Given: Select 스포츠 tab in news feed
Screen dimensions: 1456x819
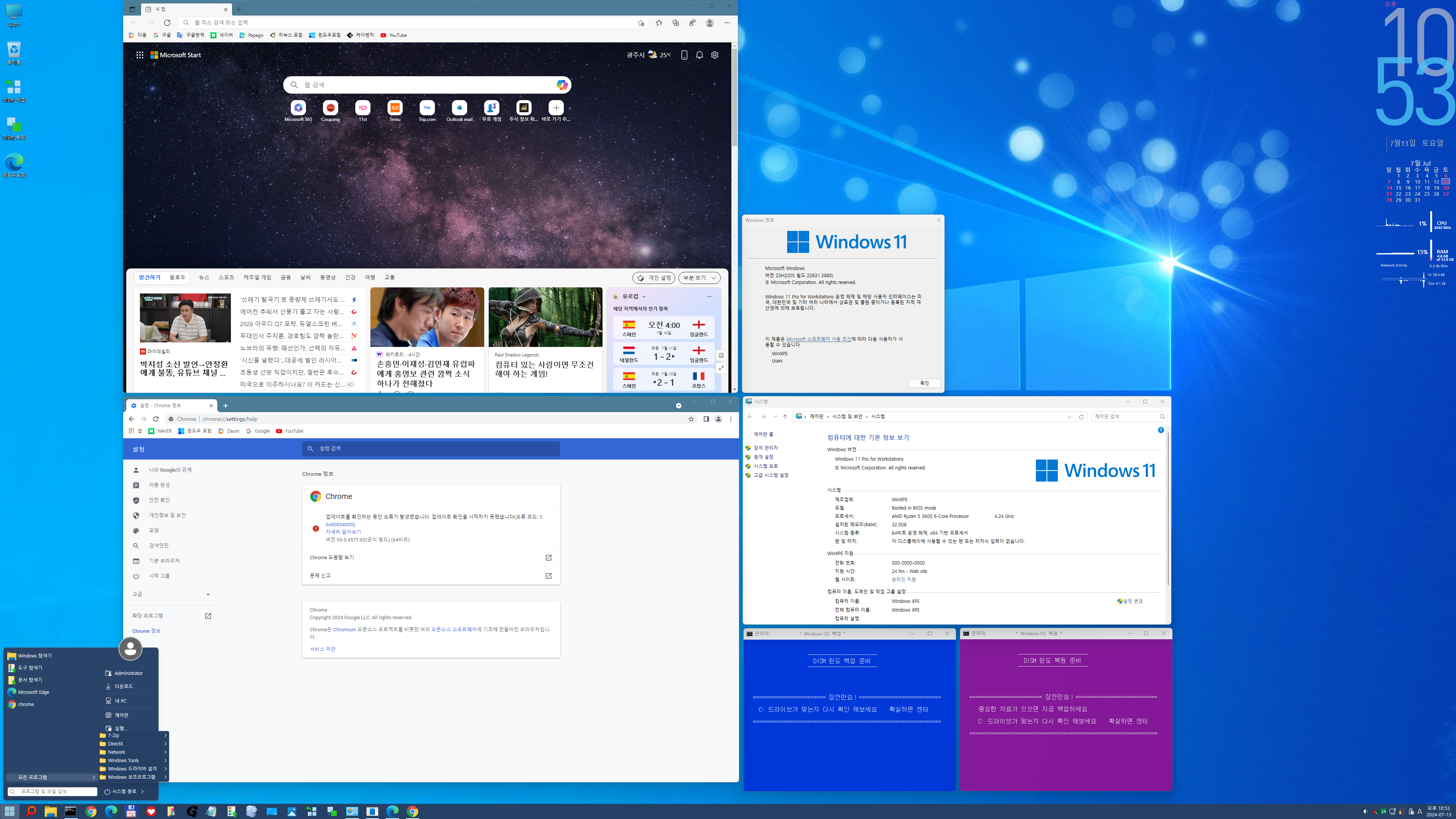Looking at the screenshot, I should tap(226, 278).
